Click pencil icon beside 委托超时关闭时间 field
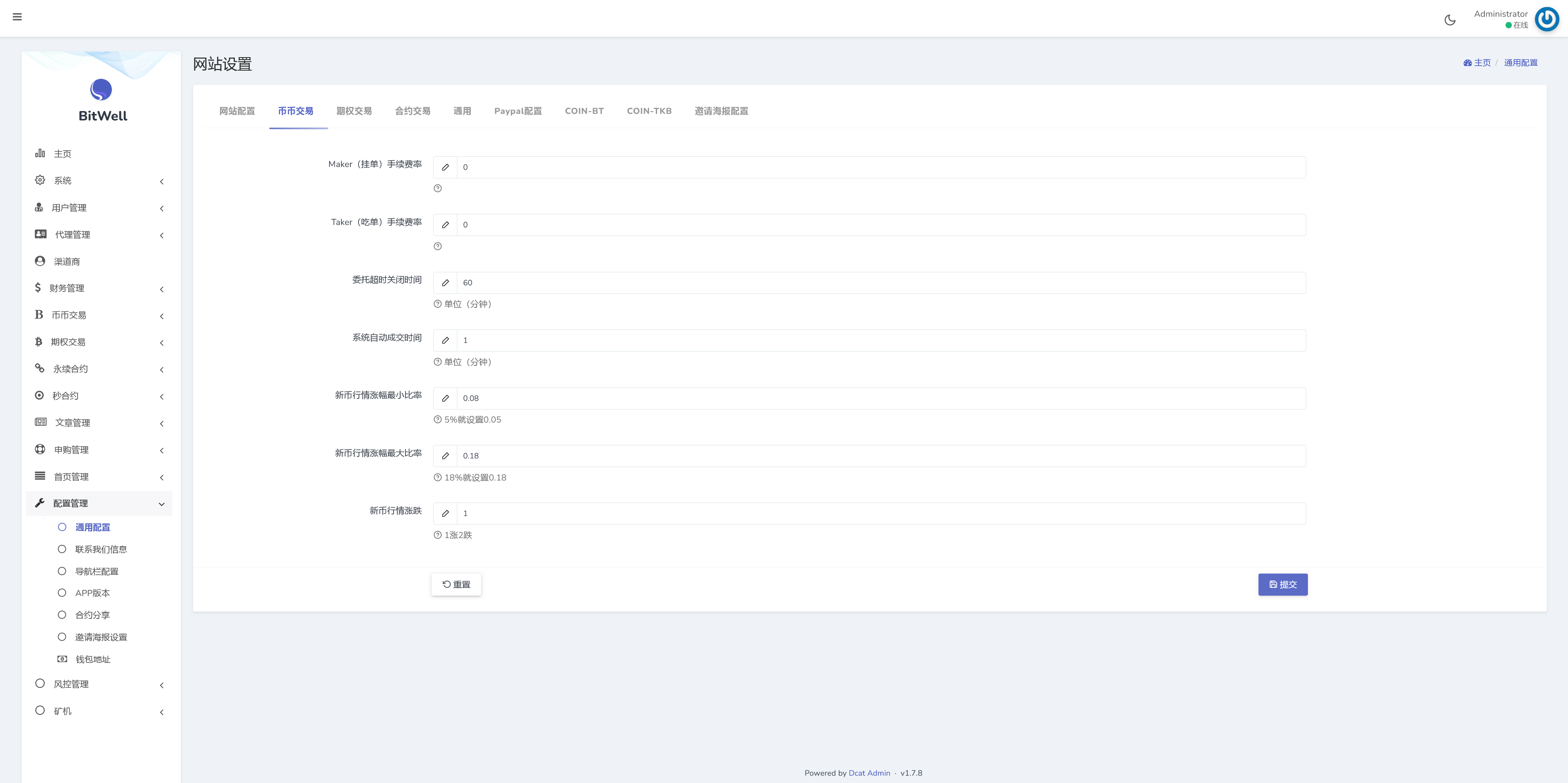This screenshot has height=783, width=1568. pyautogui.click(x=445, y=283)
